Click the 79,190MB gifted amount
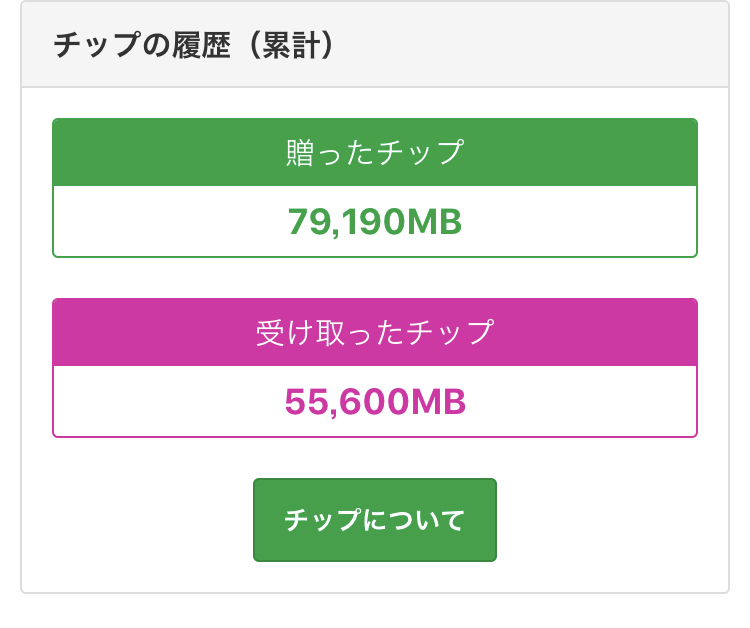The width and height of the screenshot is (750, 628). click(x=374, y=221)
